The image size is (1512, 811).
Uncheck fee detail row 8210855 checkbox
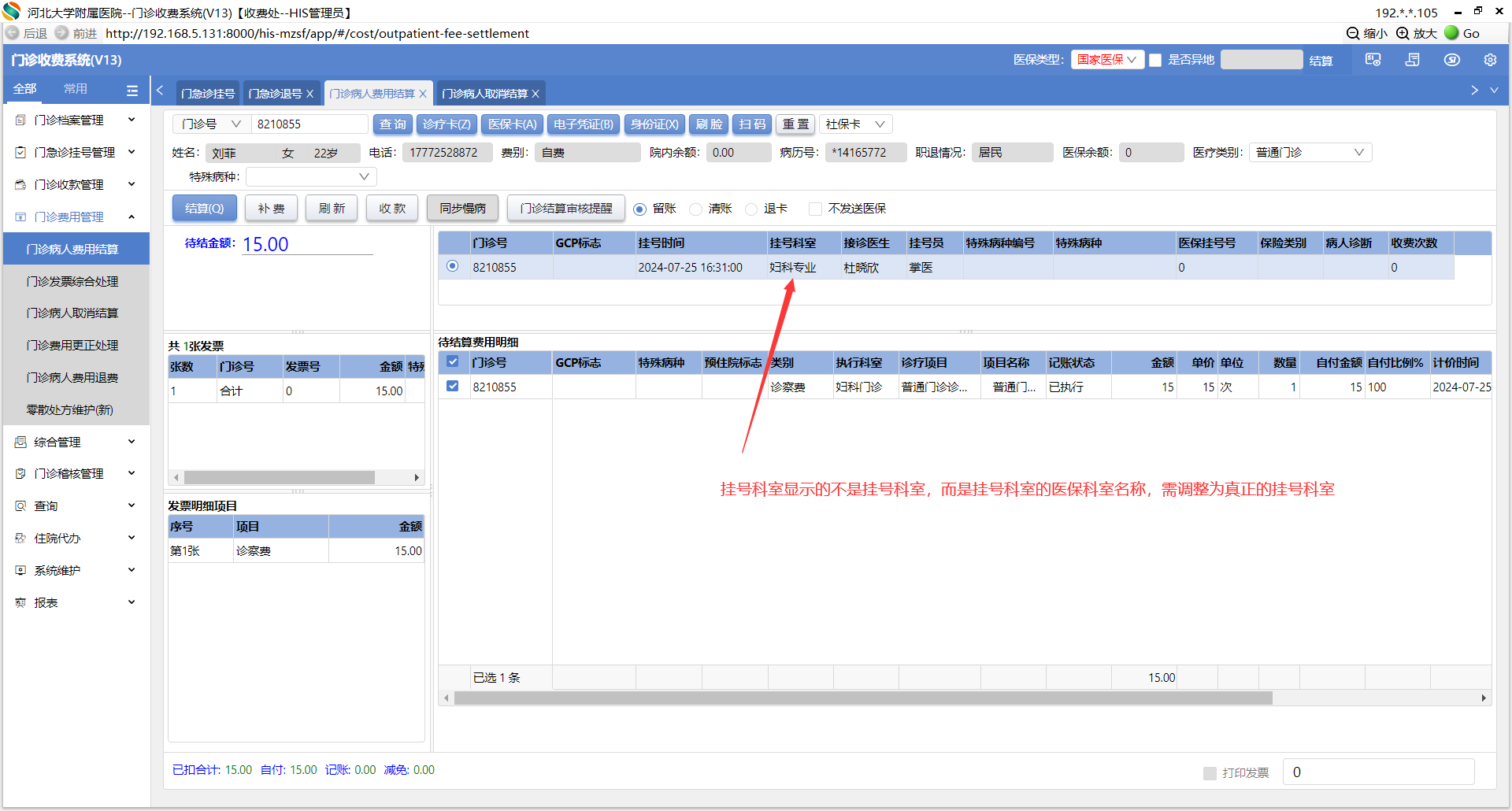point(453,387)
